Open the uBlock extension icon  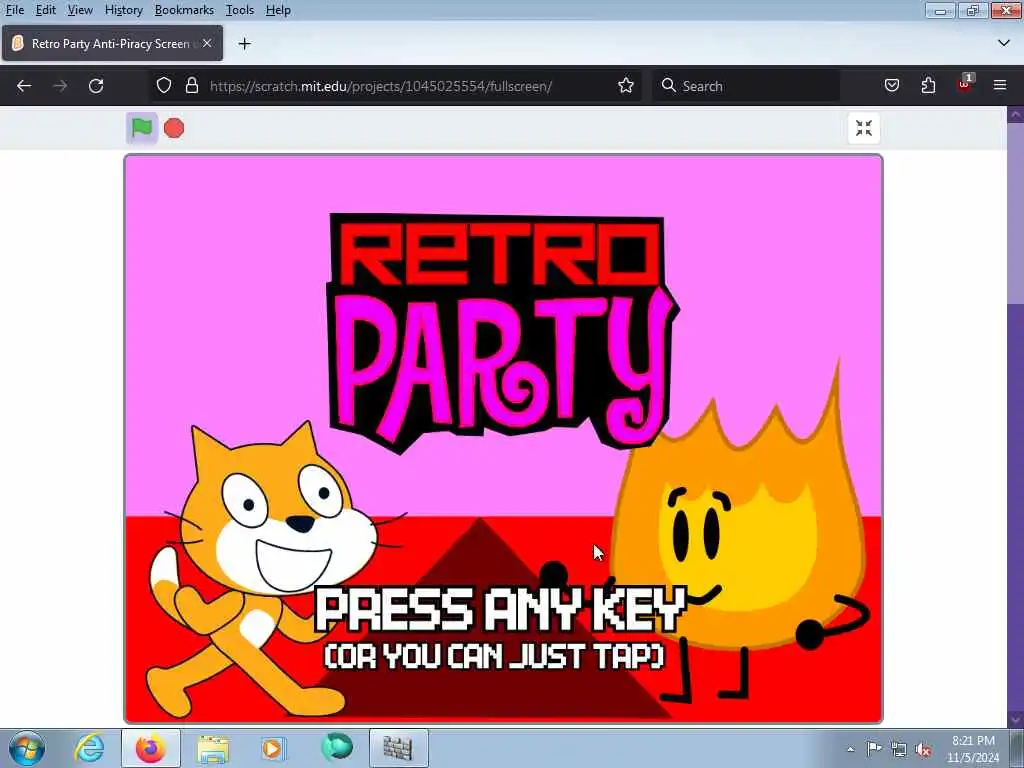click(x=965, y=84)
